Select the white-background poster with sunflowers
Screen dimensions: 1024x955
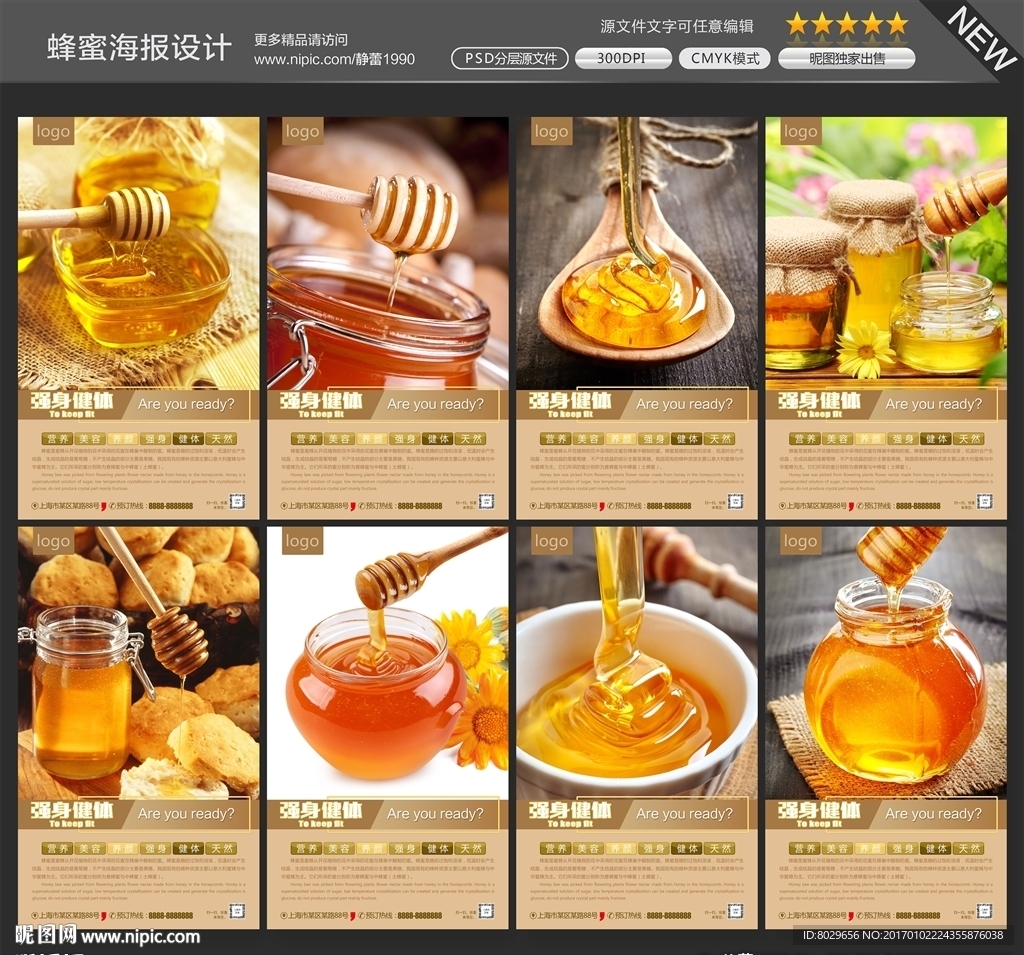pyautogui.click(x=388, y=728)
